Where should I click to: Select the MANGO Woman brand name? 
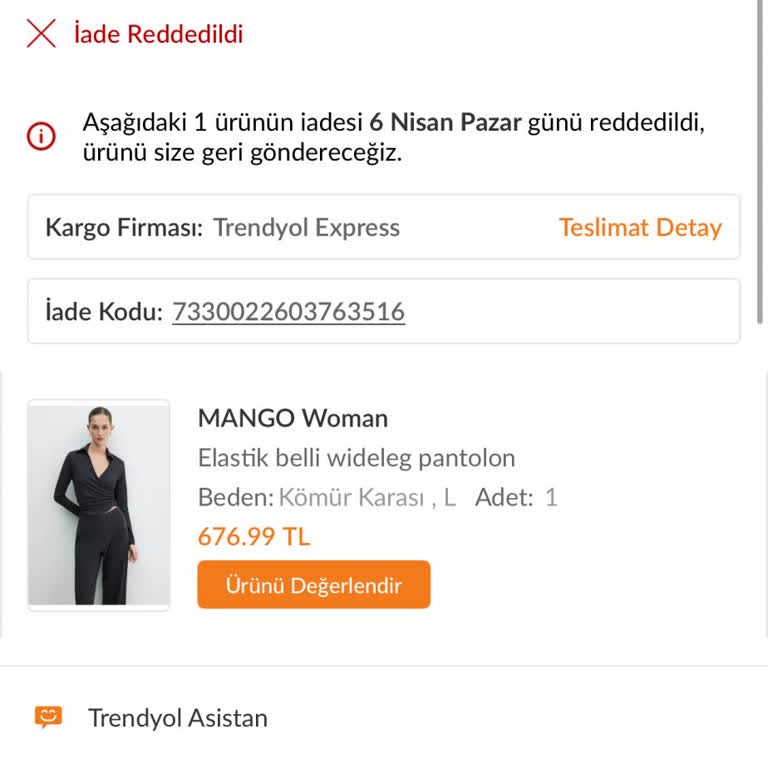tap(292, 418)
